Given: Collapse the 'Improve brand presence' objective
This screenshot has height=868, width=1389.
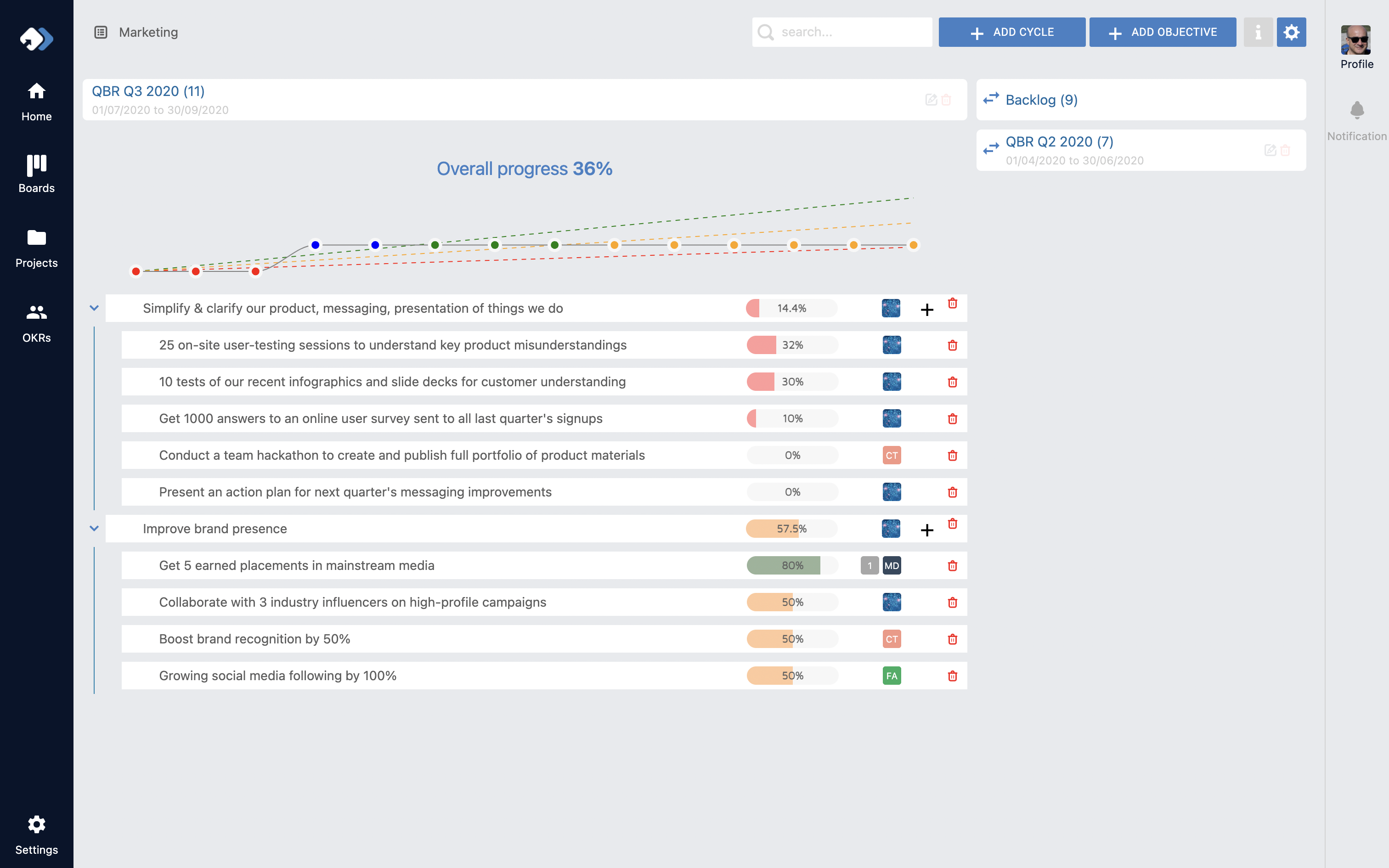Looking at the screenshot, I should coord(94,528).
